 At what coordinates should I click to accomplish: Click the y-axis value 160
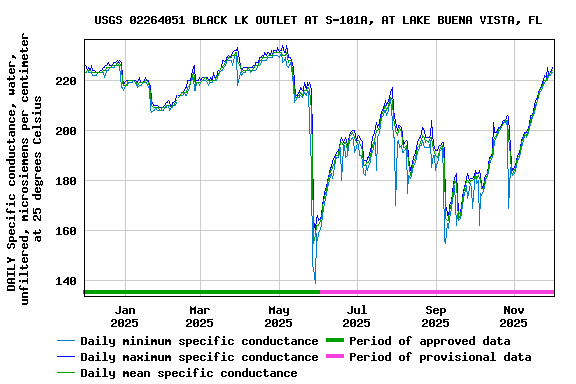(66, 231)
